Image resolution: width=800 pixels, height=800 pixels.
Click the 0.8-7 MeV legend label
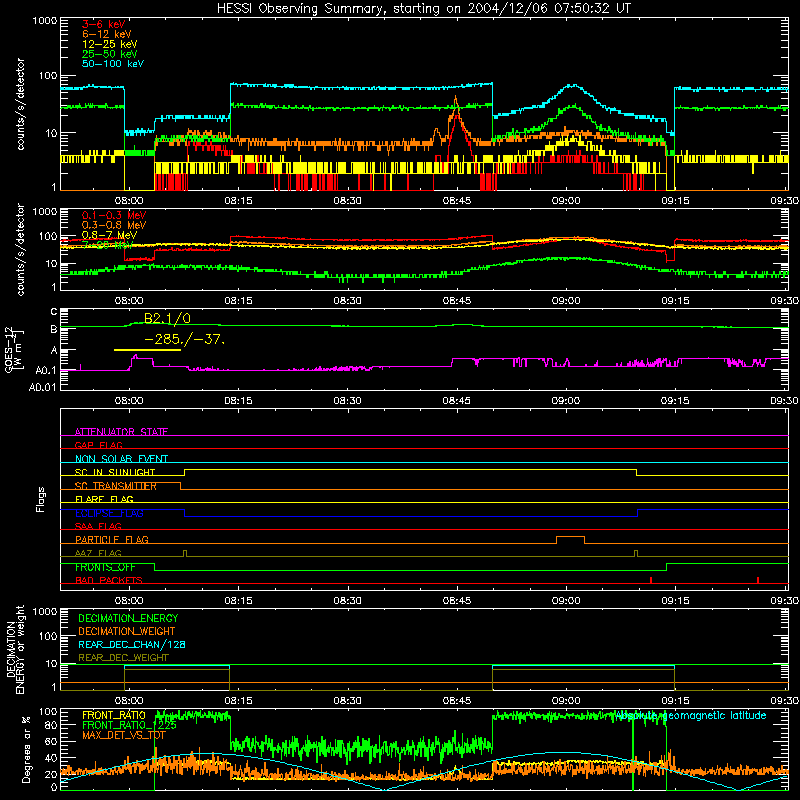(x=109, y=235)
